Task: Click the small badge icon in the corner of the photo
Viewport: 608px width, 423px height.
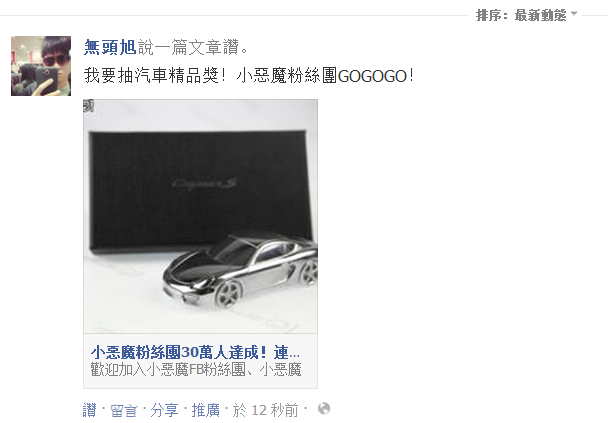Action: click(x=89, y=106)
